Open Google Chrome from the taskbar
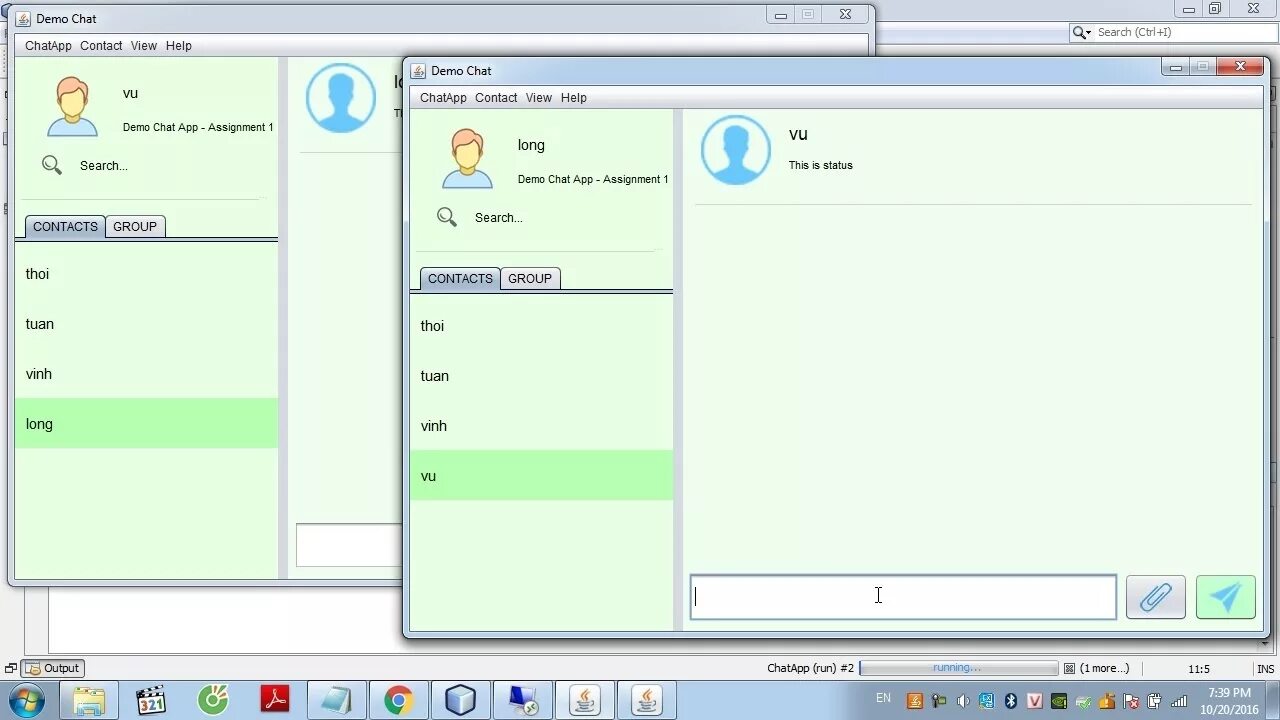 tap(399, 700)
